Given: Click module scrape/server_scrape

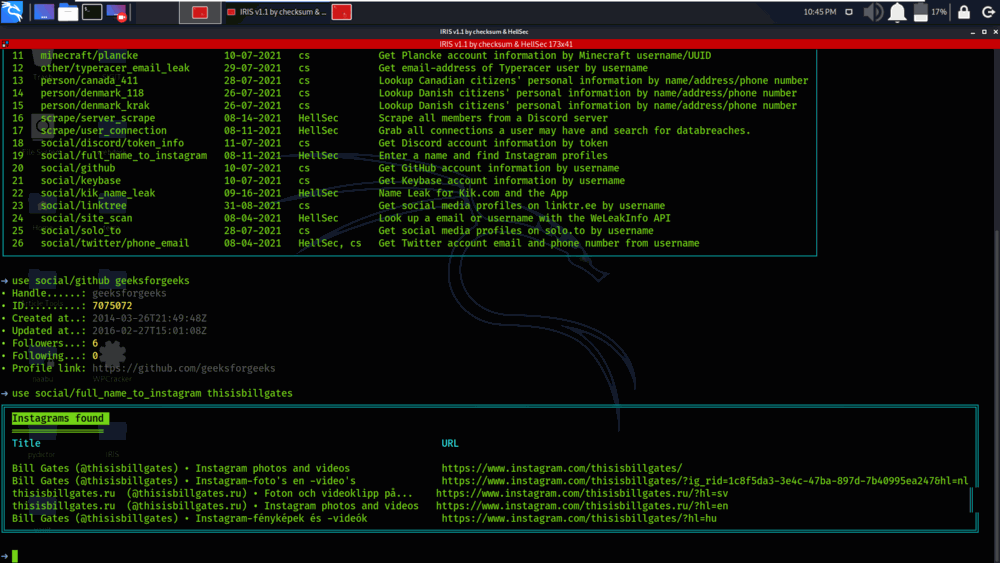Looking at the screenshot, I should click(x=98, y=118).
